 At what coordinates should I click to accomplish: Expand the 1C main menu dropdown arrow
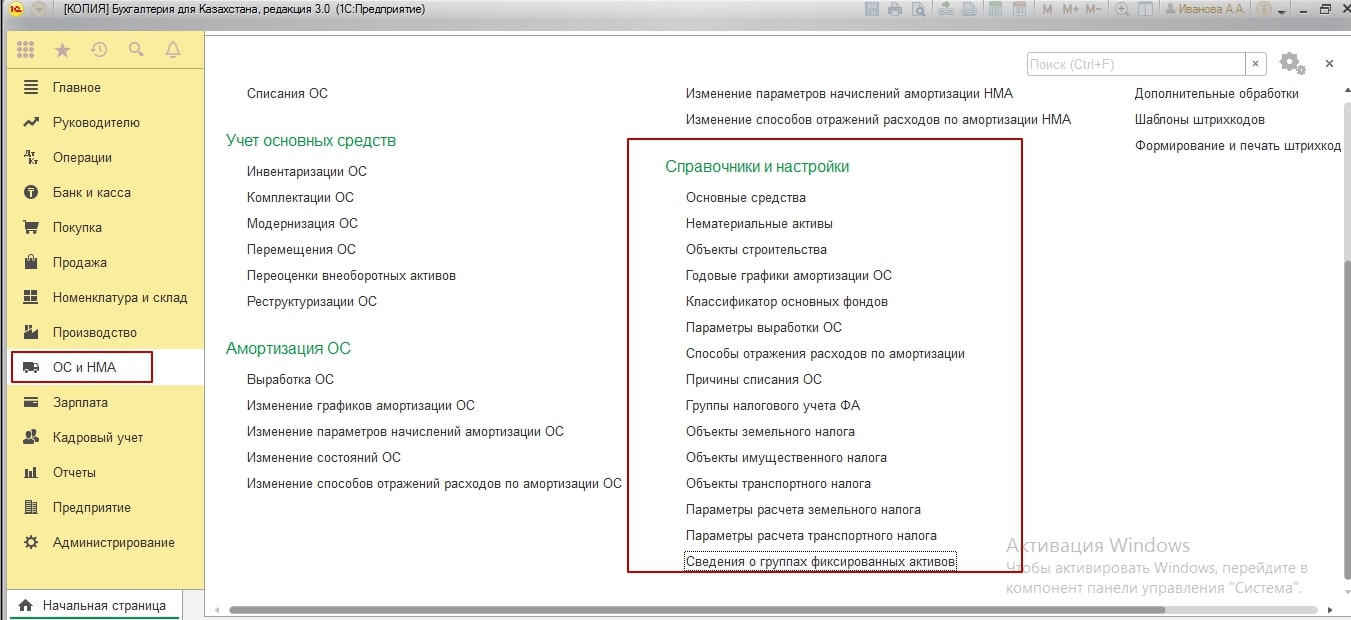click(x=39, y=9)
